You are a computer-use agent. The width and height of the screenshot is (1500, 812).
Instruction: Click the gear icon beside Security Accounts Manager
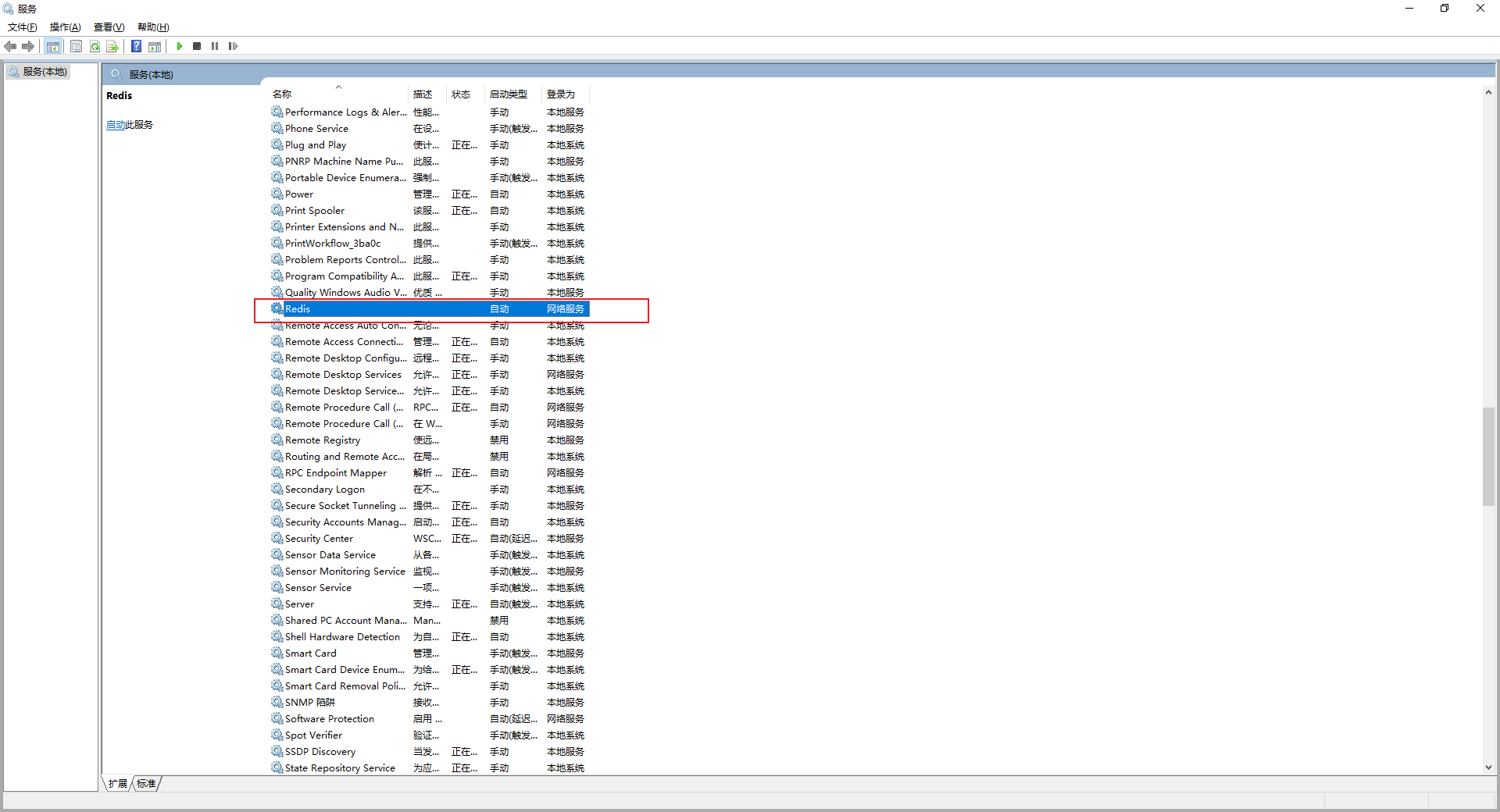tap(277, 522)
